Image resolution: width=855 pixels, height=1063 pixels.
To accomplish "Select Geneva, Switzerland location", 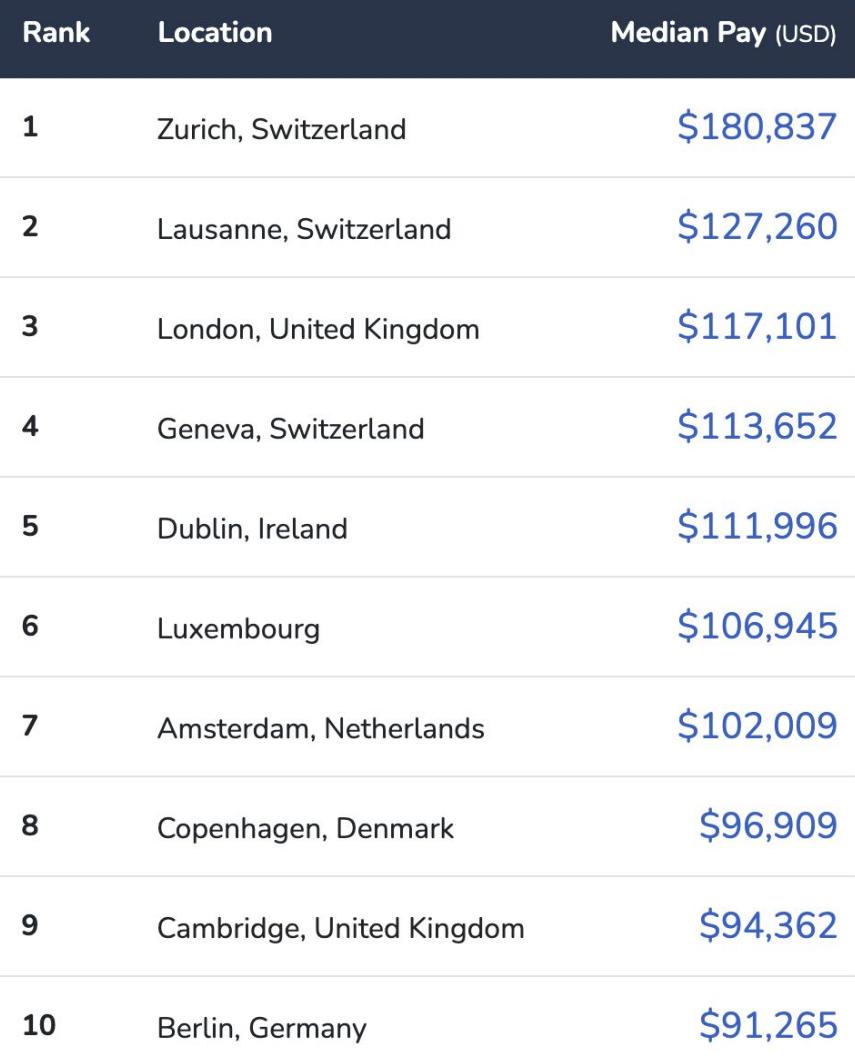I will point(291,428).
